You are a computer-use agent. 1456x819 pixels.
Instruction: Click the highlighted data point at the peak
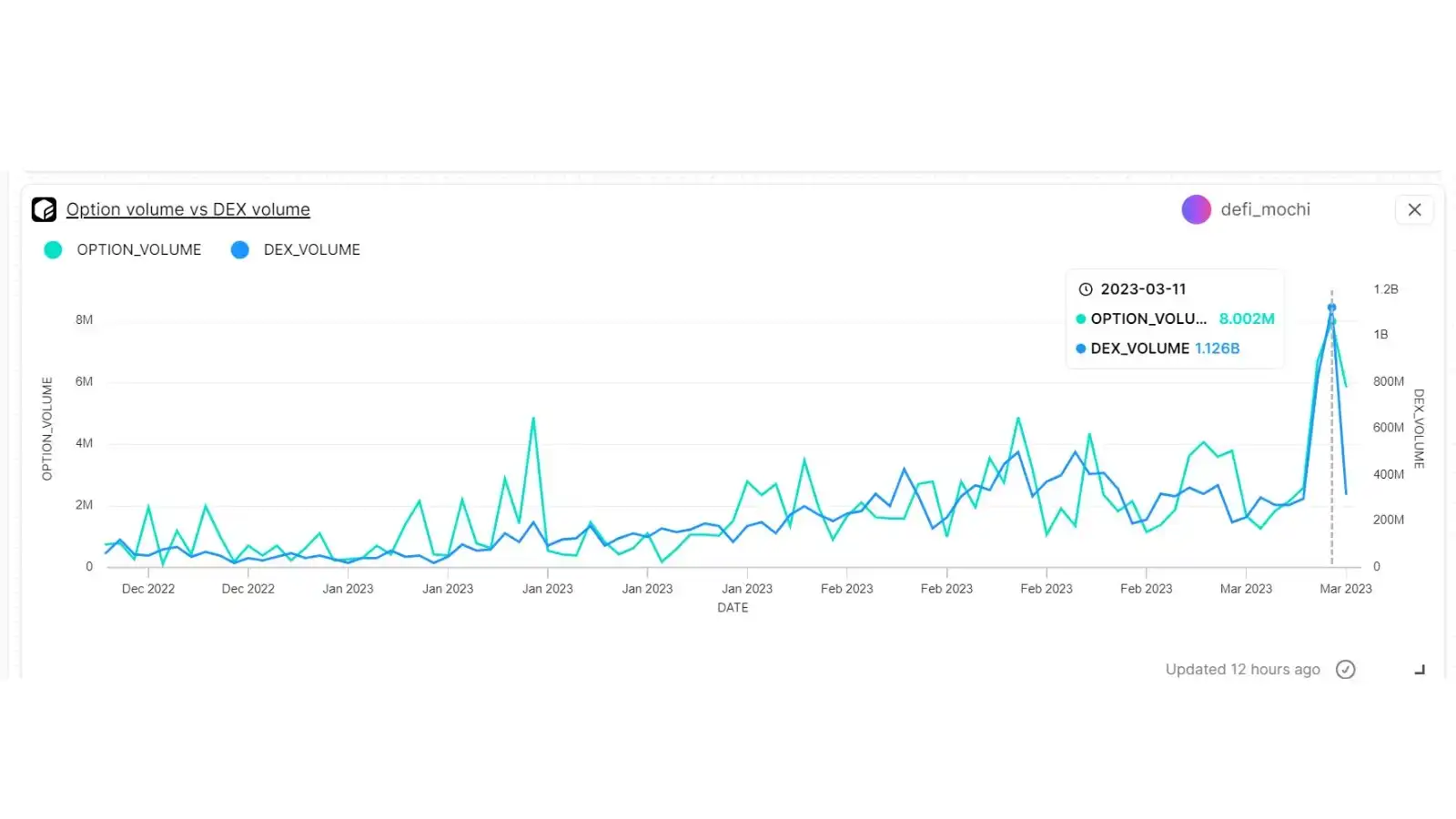(1331, 308)
